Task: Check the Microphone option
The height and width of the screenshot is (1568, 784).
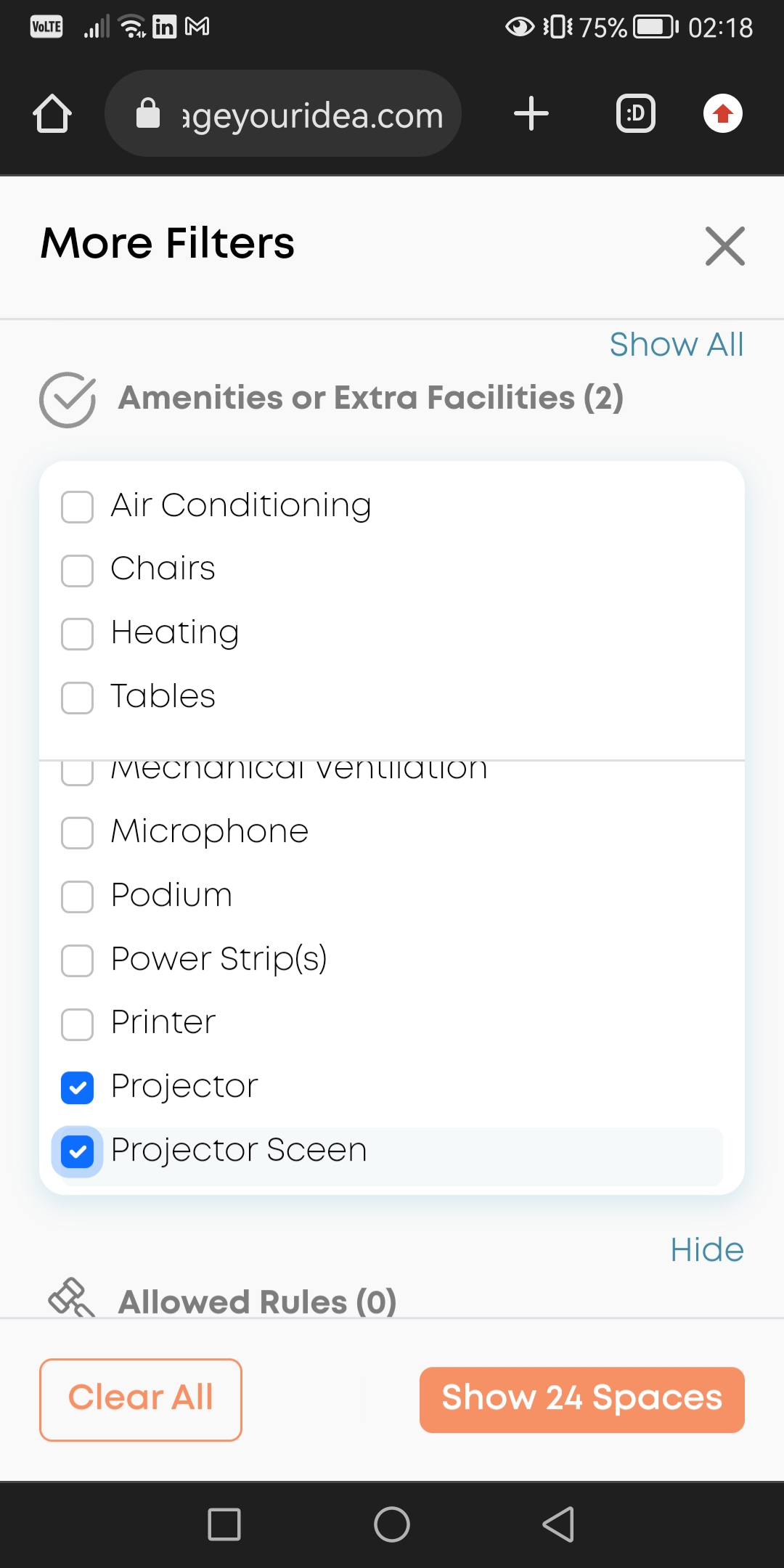Action: (78, 833)
